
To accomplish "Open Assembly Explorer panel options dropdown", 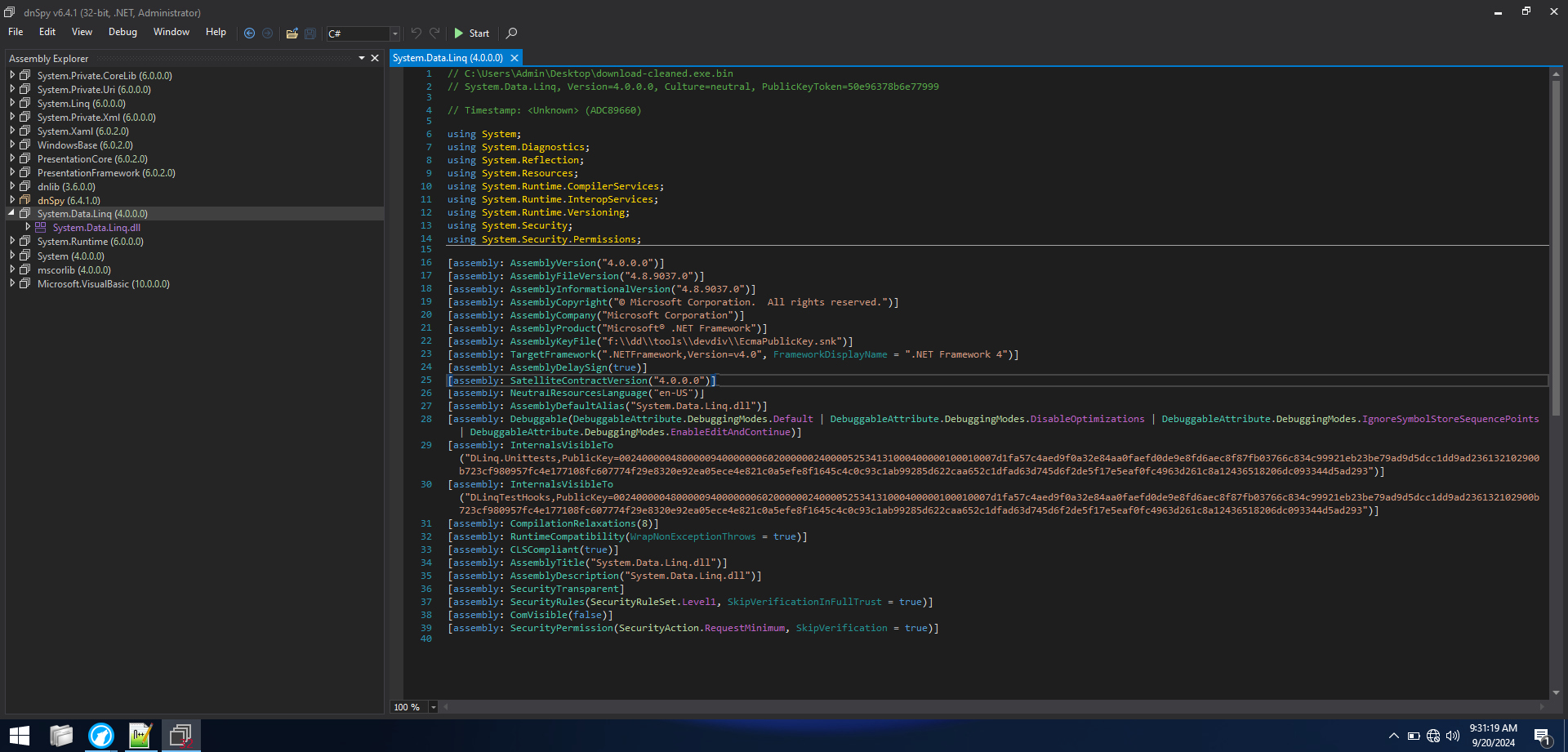I will (x=362, y=58).
